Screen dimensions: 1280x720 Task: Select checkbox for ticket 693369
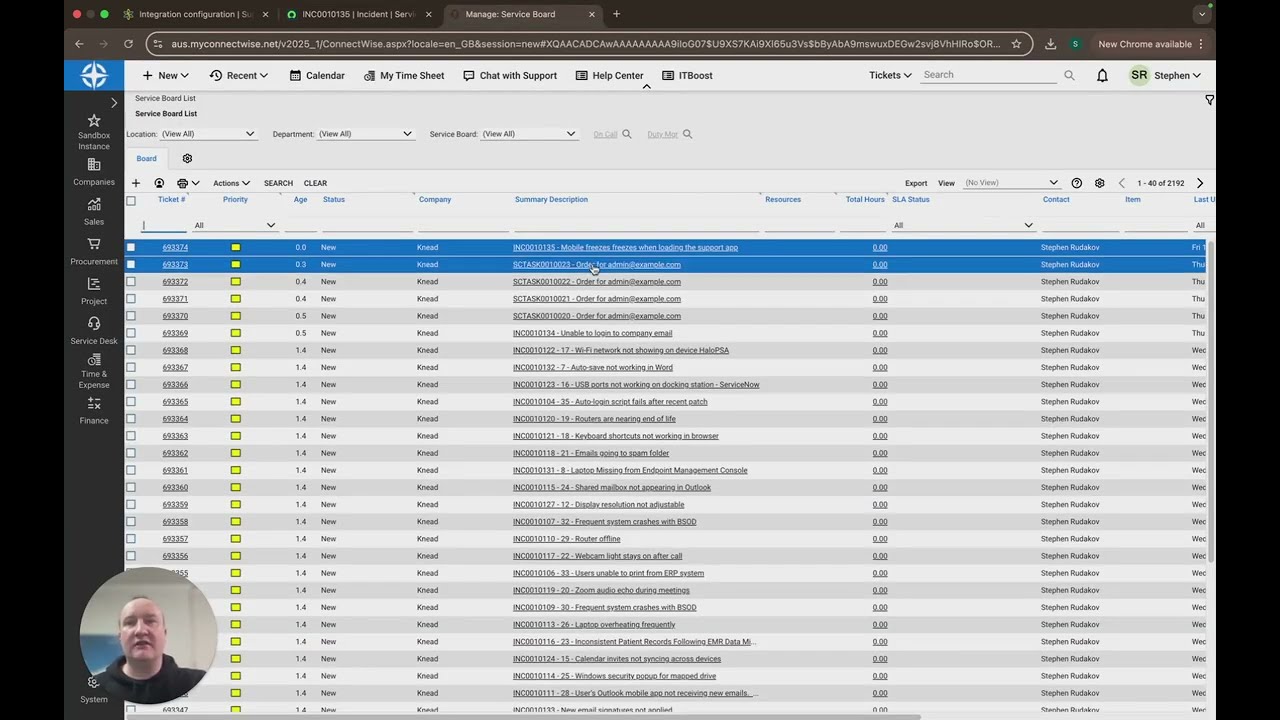131,333
